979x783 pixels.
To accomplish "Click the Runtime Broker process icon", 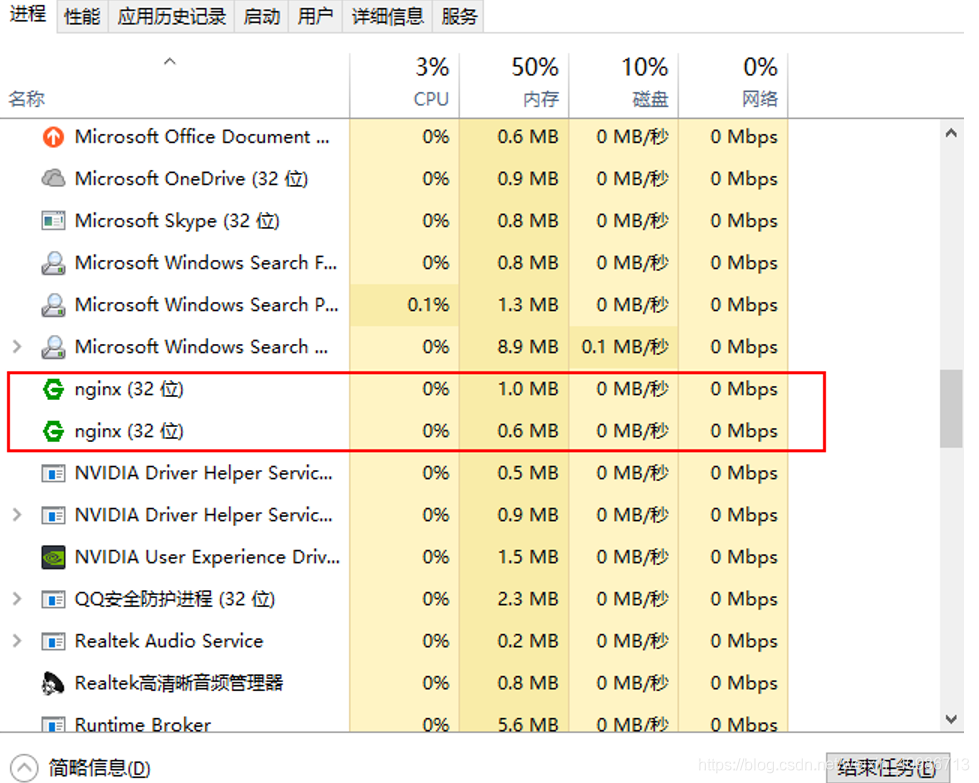I will coord(53,724).
